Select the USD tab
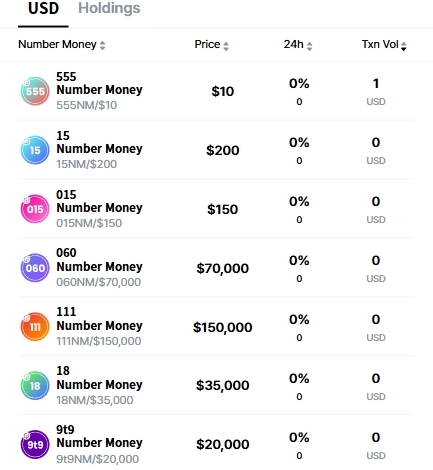 (43, 8)
